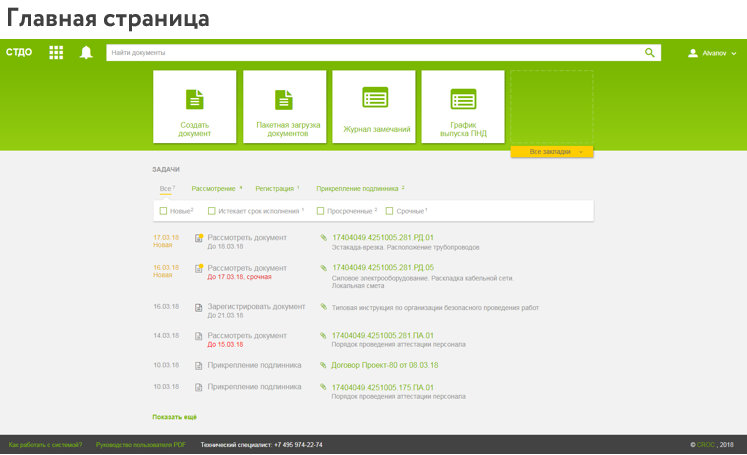Click the empty dashed bookmark placeholder tile

click(552, 107)
